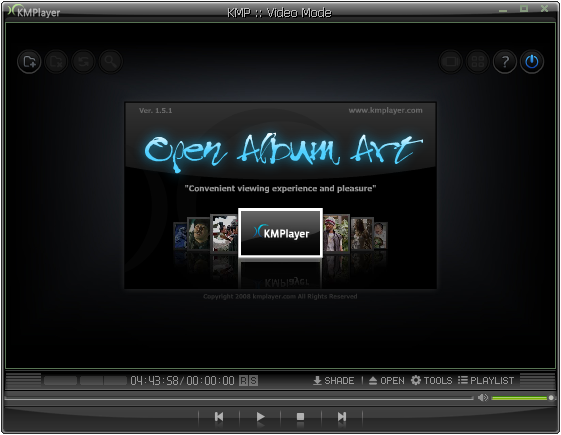Open help with the question mark icon
This screenshot has height=435, width=561.
(505, 62)
